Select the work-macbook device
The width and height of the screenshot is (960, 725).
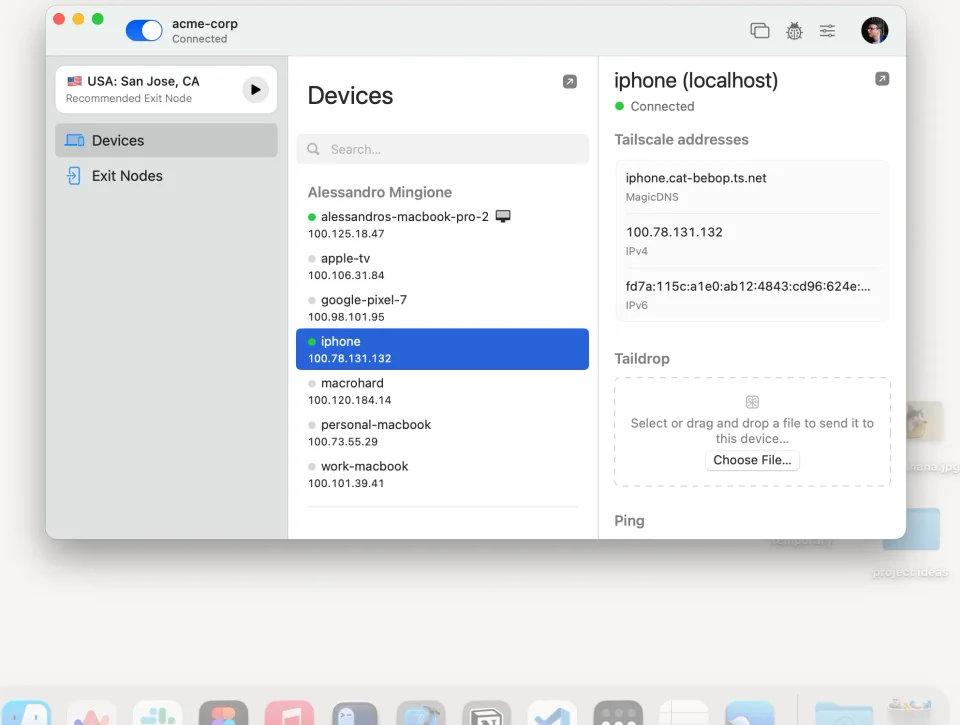[x=442, y=475]
